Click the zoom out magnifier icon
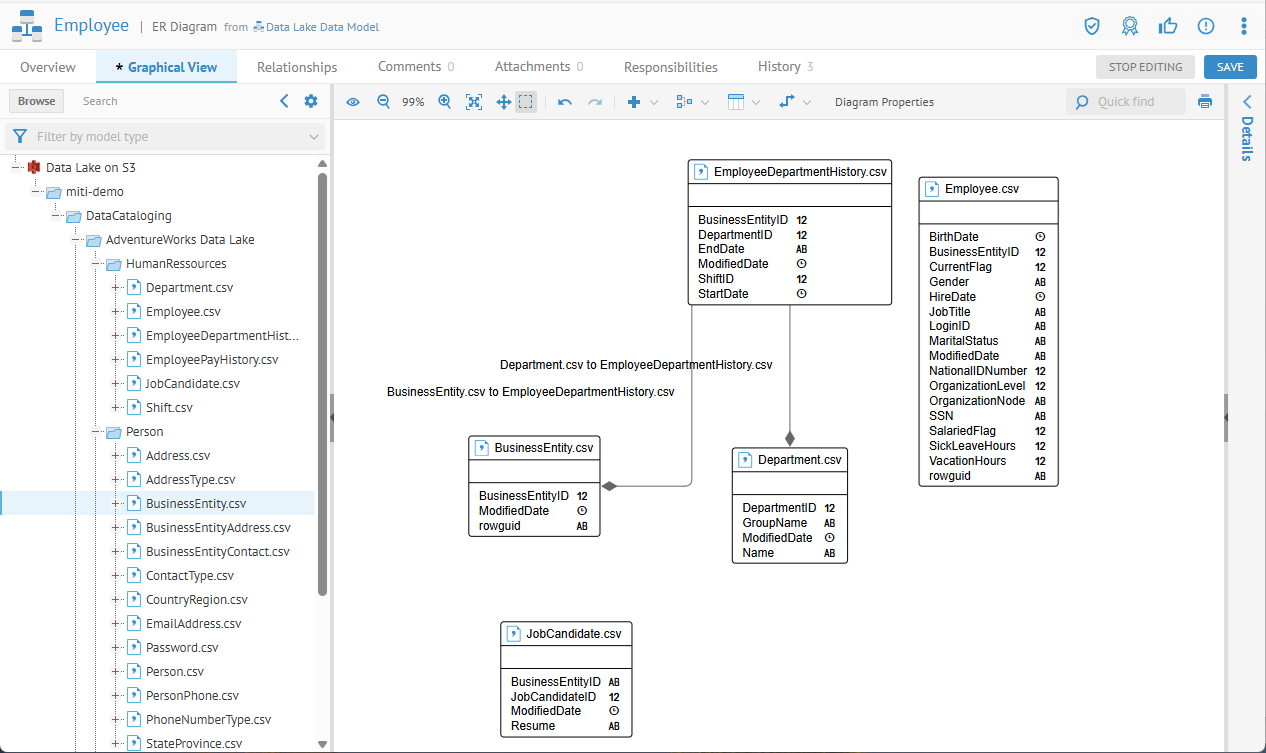Image resolution: width=1266 pixels, height=753 pixels. [x=383, y=102]
